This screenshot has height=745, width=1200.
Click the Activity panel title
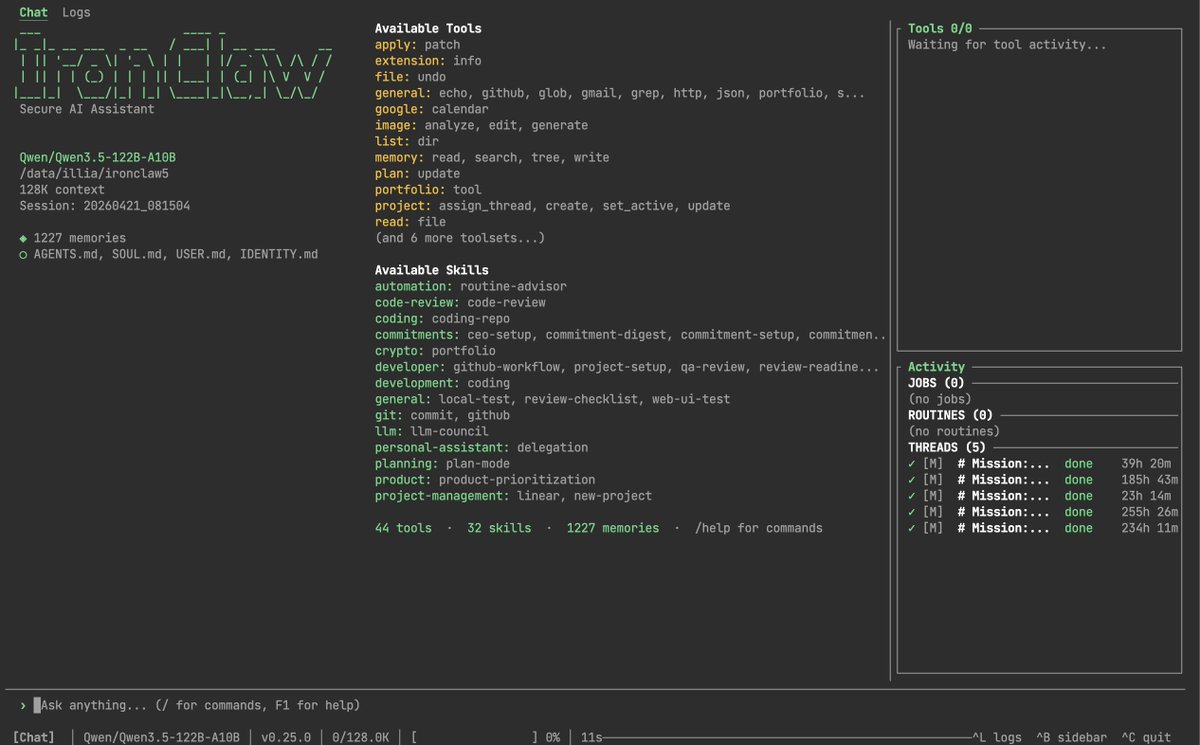point(936,367)
